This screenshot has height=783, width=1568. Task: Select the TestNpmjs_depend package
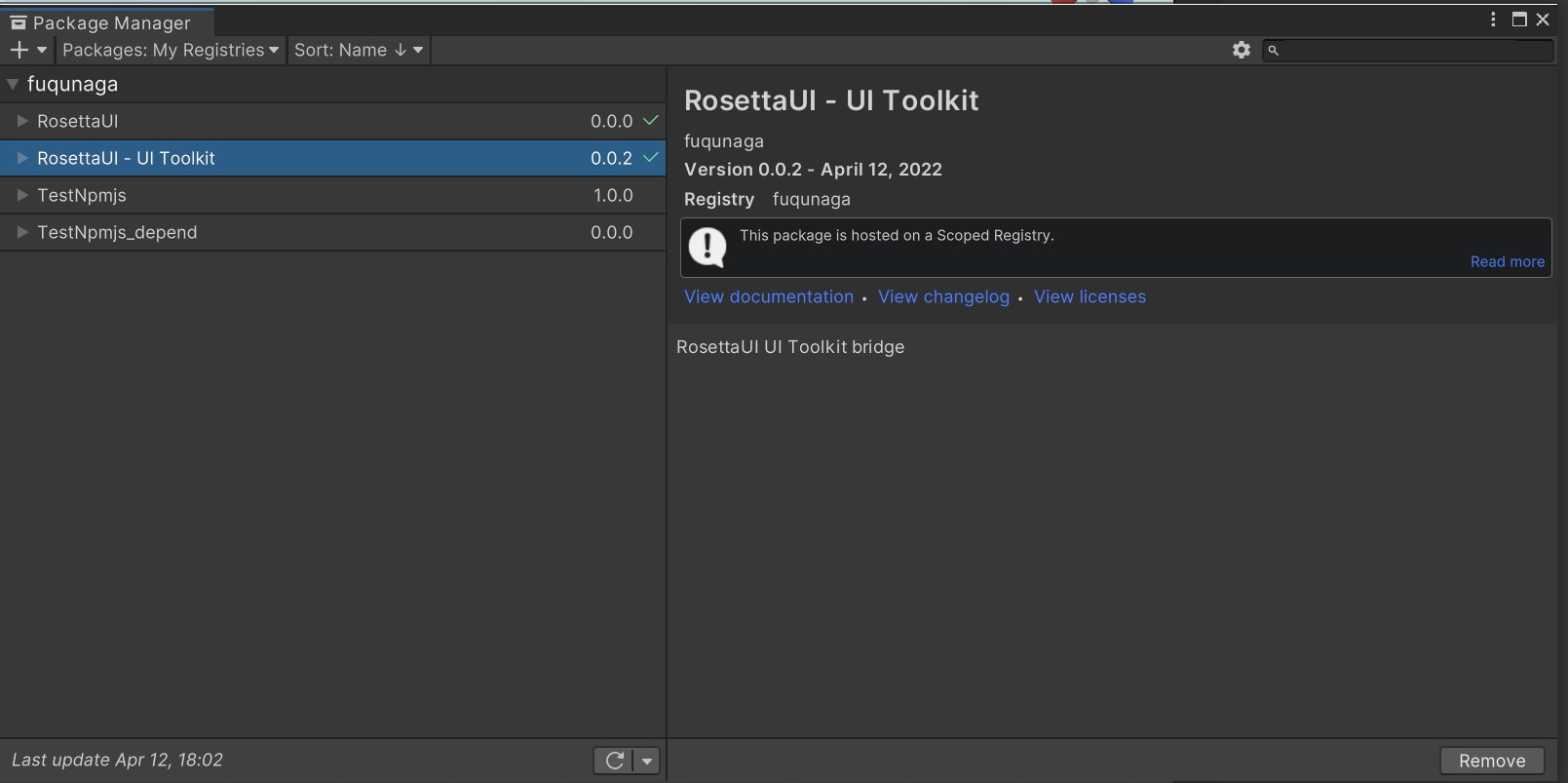(117, 232)
